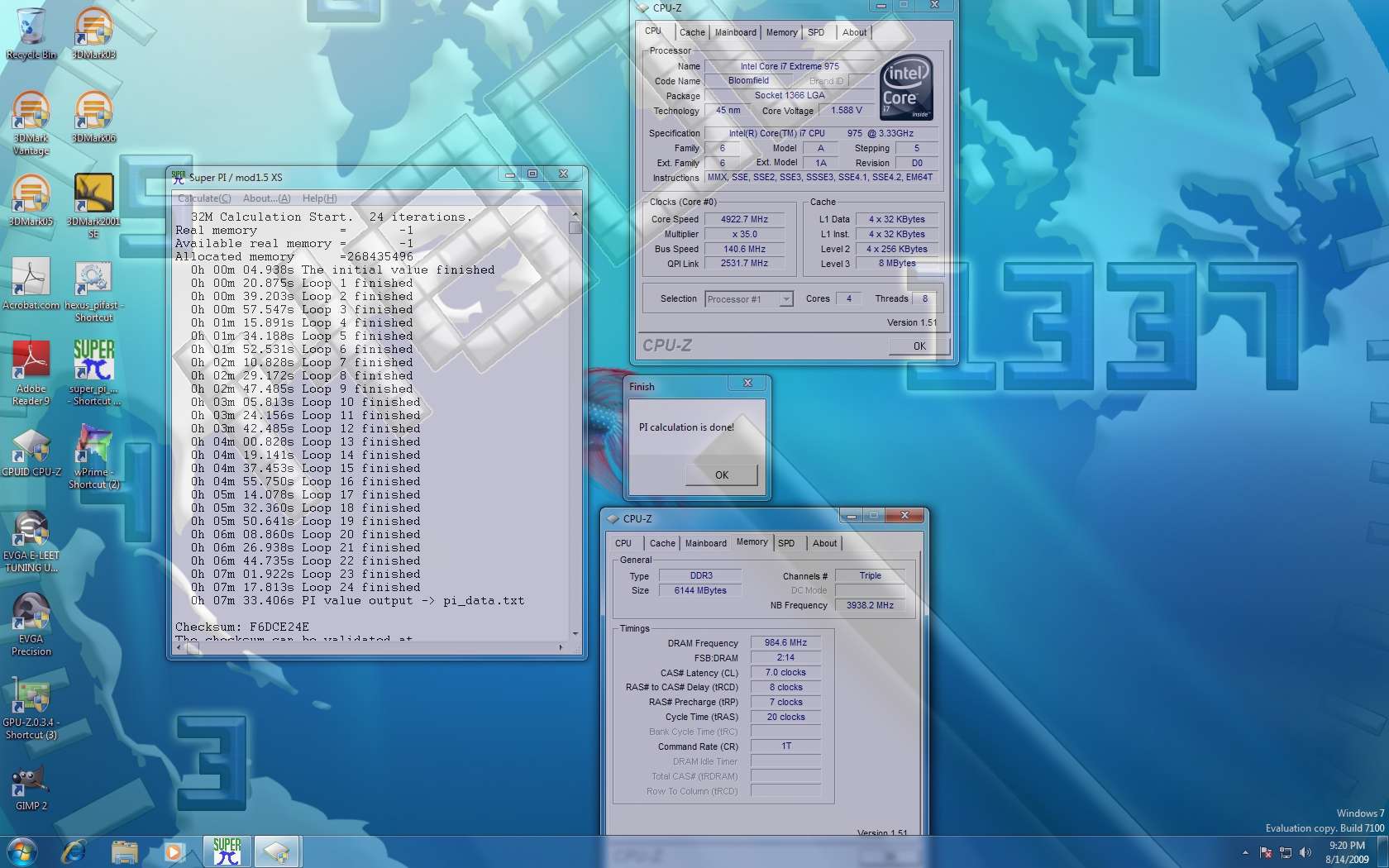Image resolution: width=1389 pixels, height=868 pixels.
Task: Click the Show desktop strip
Action: click(x=1383, y=851)
